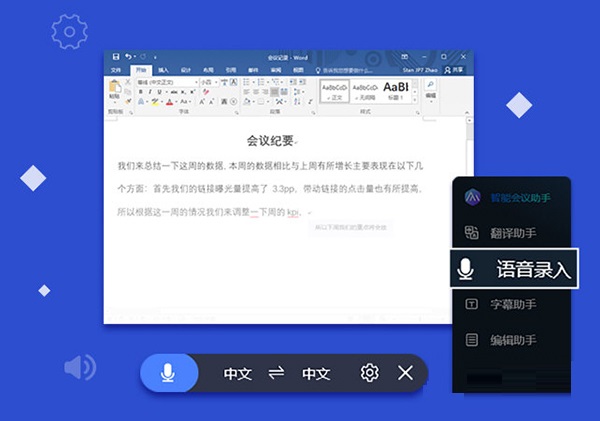
Task: Toggle bold formatting in Word ribbon
Action: click(x=140, y=92)
